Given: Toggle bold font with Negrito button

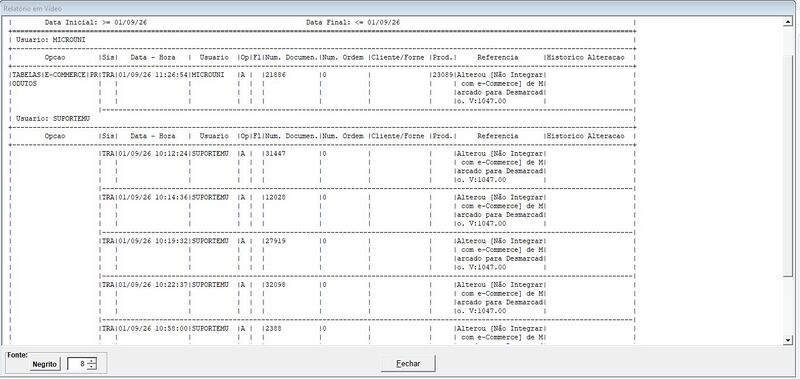Looking at the screenshot, I should (45, 364).
